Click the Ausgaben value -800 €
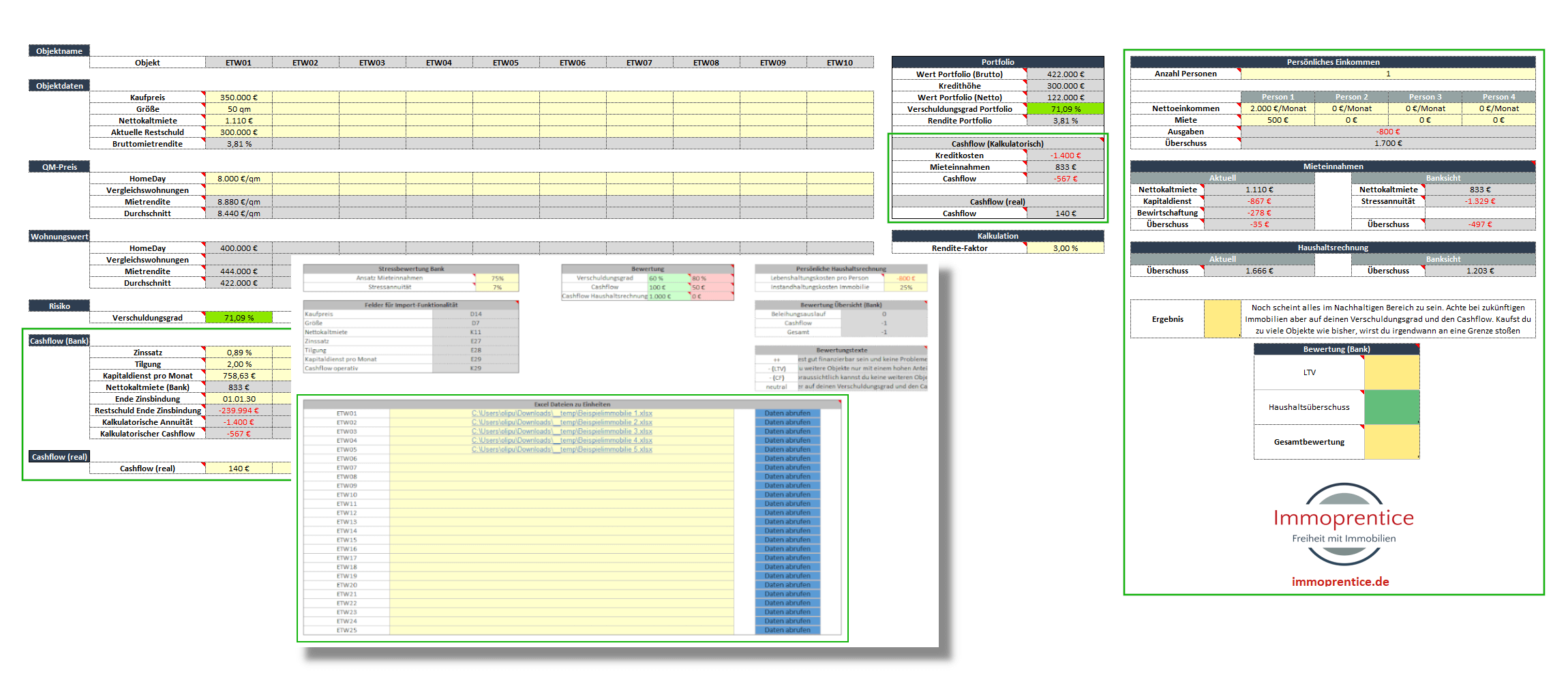The height and width of the screenshot is (682, 1568). 1388,132
